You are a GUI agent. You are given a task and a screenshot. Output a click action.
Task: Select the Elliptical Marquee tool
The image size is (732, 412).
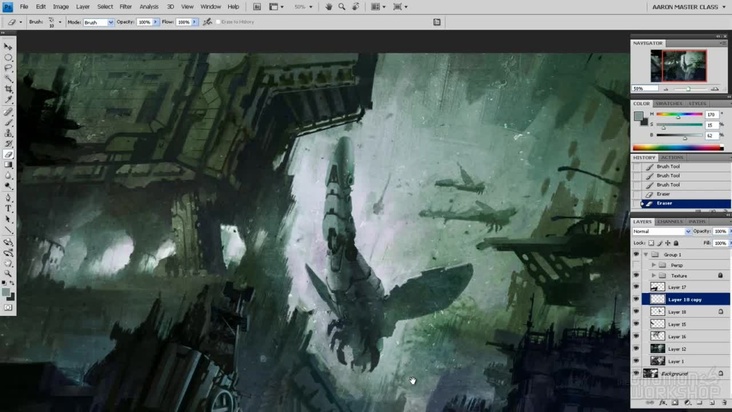(x=8, y=57)
